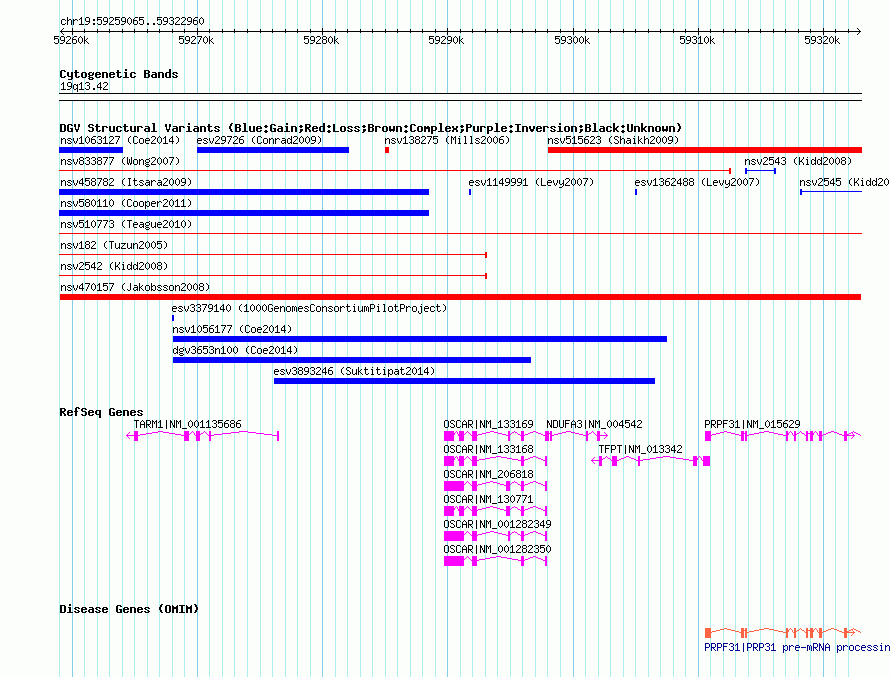Open the OSCAR|NM_206818 transcript
890x677 pixels.
click(495, 486)
